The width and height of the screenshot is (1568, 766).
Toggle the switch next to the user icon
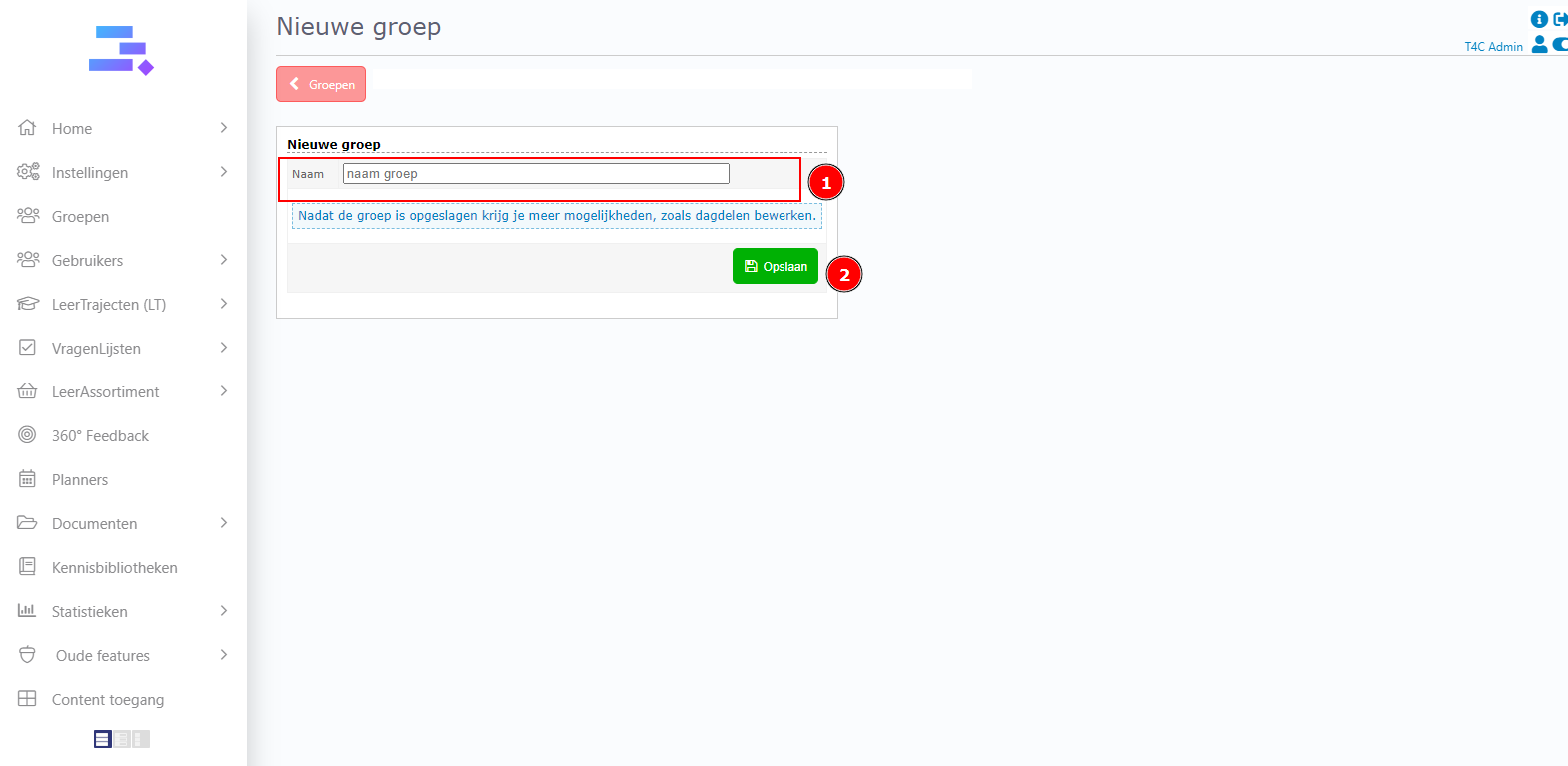[x=1560, y=44]
